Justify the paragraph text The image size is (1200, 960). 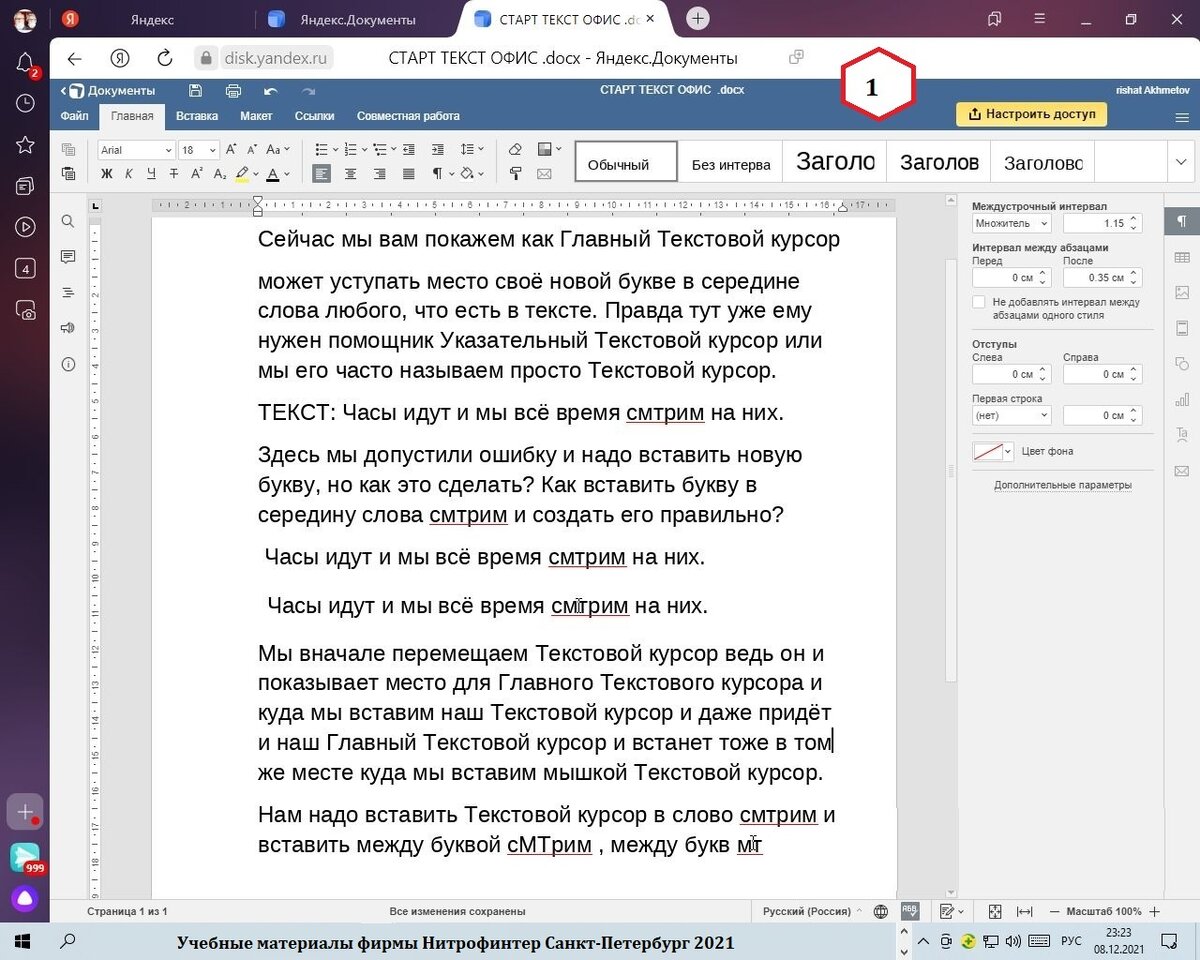click(x=408, y=174)
